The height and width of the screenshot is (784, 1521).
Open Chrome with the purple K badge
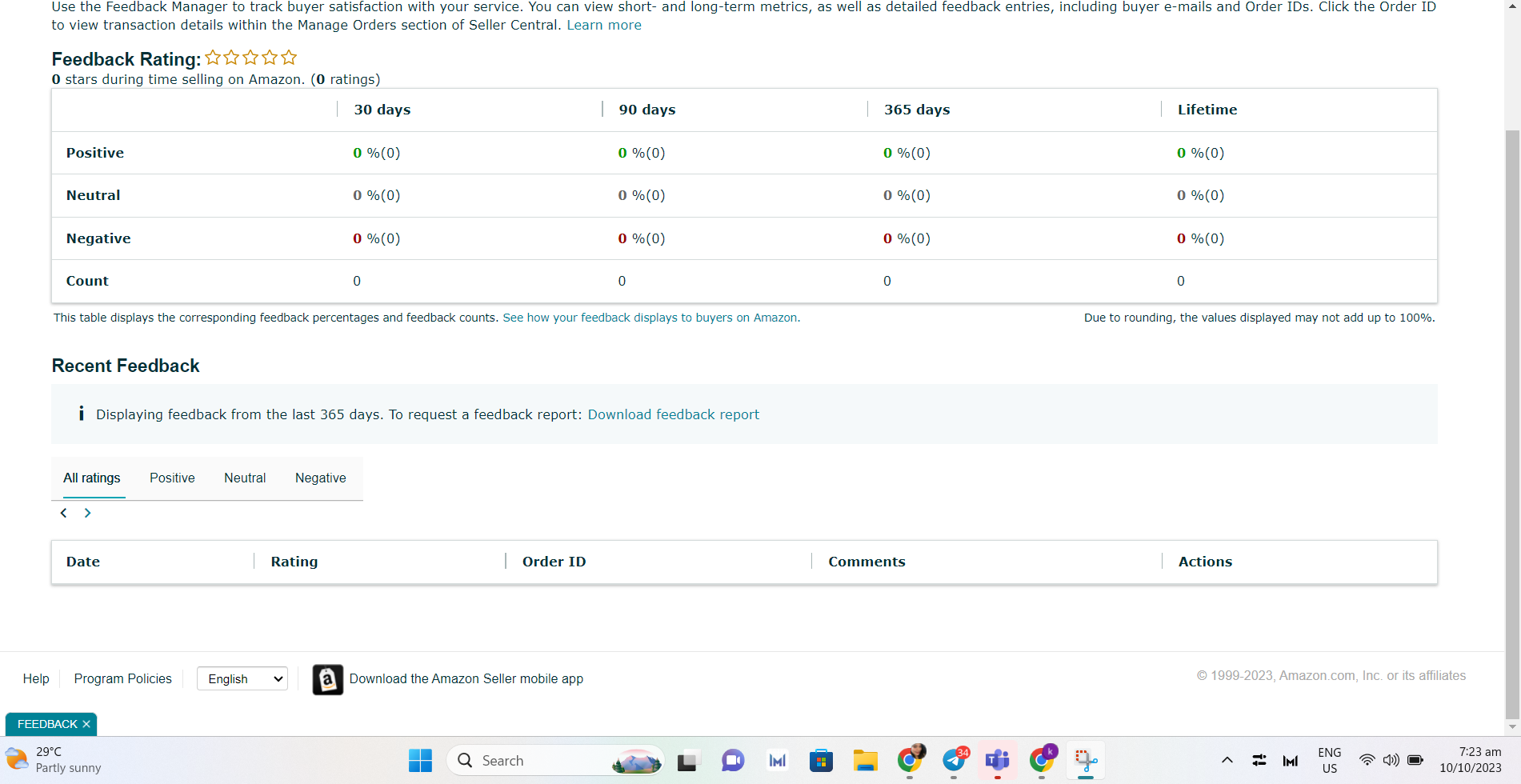tap(1042, 760)
